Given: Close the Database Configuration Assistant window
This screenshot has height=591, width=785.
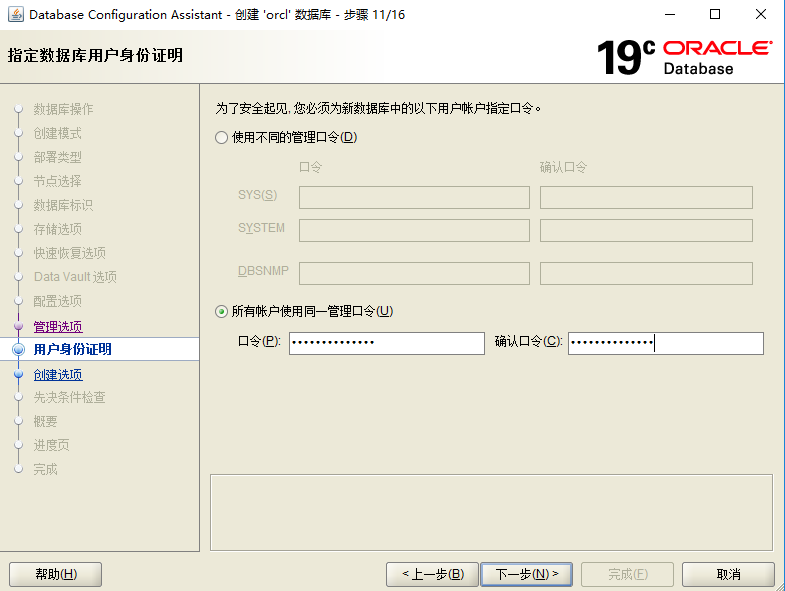Looking at the screenshot, I should point(761,15).
